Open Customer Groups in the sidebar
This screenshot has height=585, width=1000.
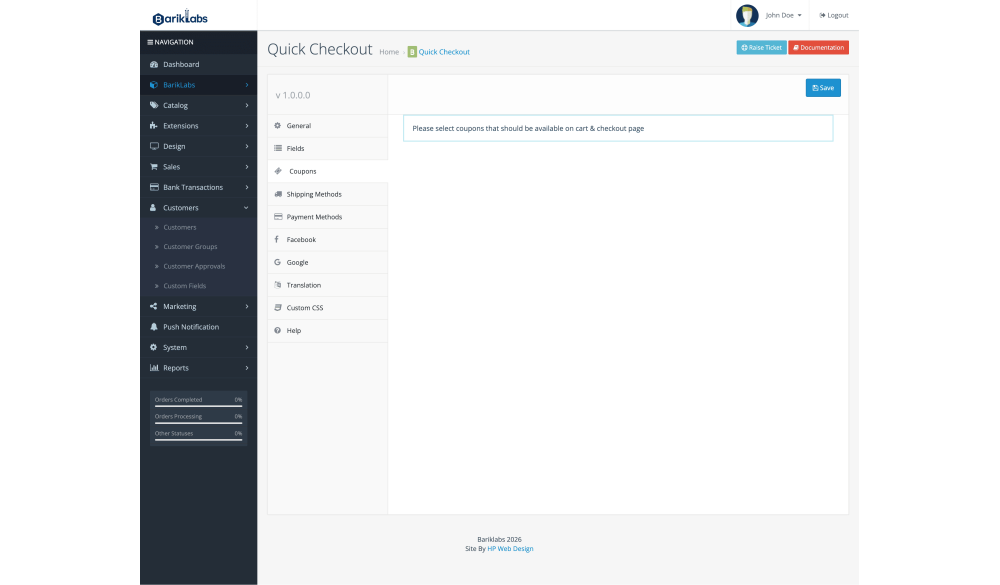pos(190,247)
